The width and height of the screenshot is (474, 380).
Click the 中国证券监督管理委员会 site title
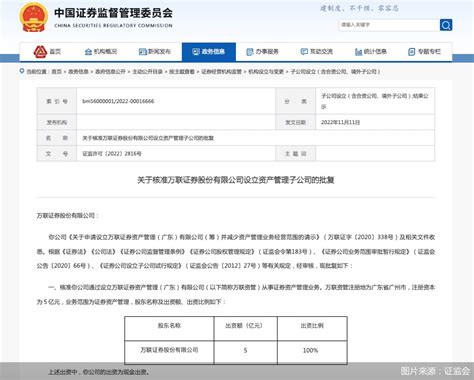(x=113, y=13)
